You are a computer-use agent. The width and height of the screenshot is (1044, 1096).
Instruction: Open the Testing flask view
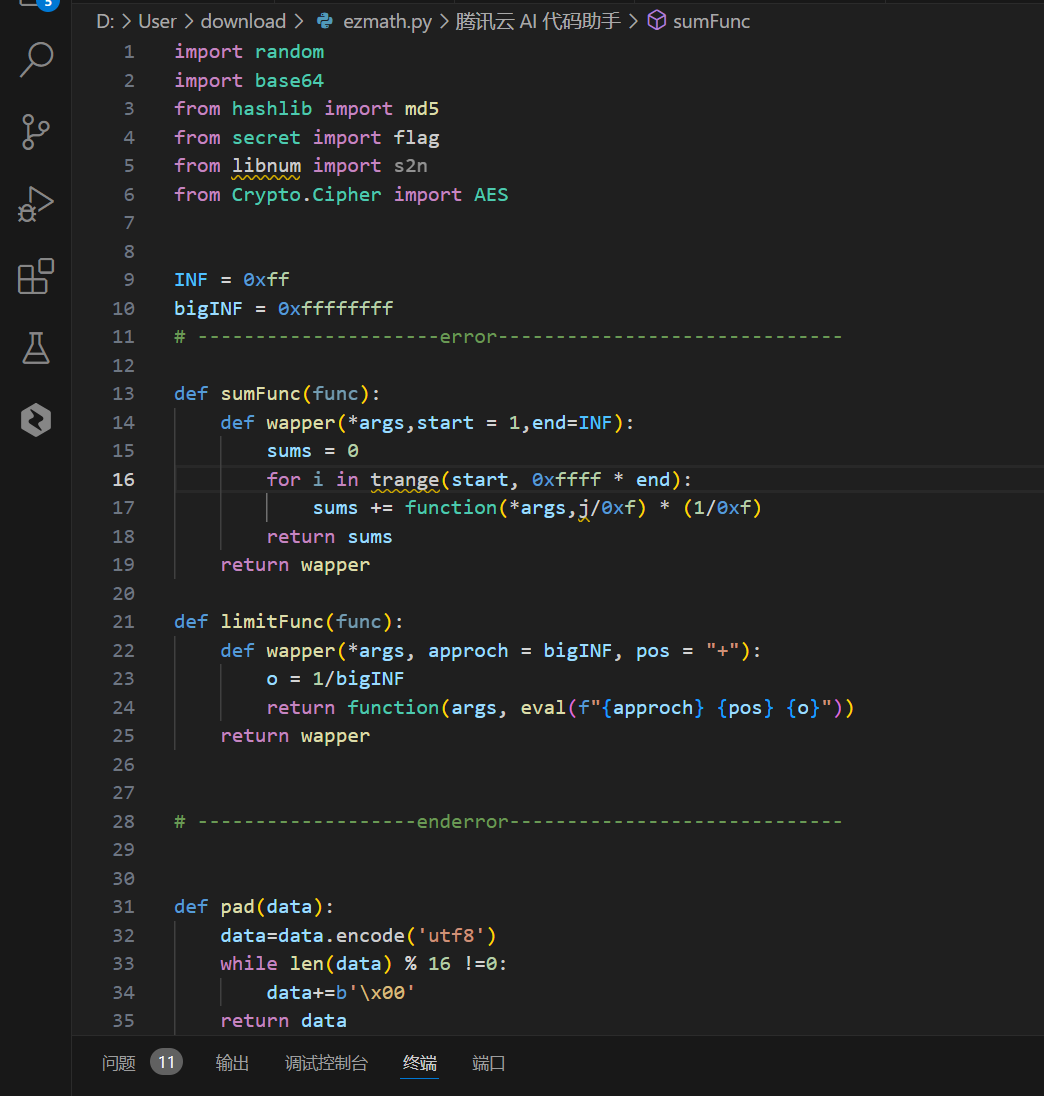(36, 349)
